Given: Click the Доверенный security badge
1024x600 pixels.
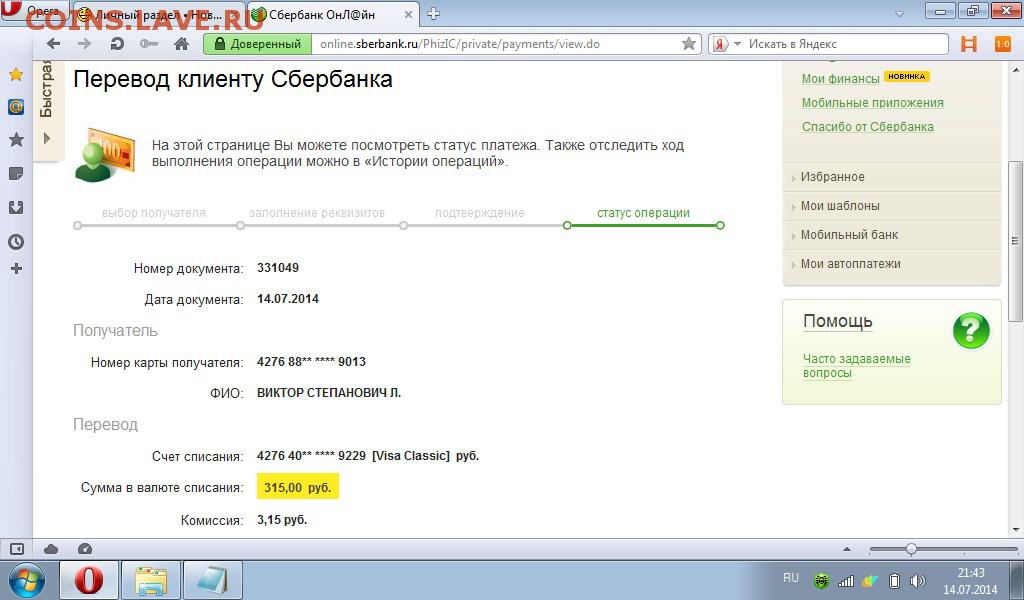Looking at the screenshot, I should [x=258, y=44].
